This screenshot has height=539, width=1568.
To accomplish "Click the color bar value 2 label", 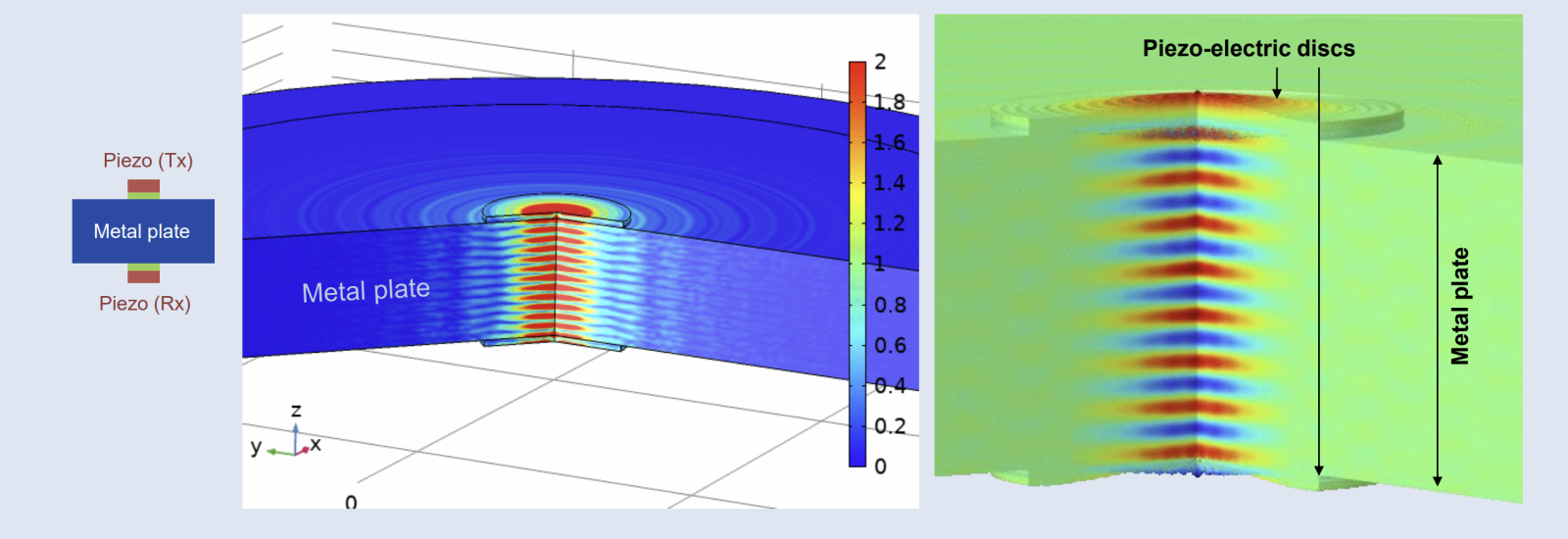I will 880,62.
